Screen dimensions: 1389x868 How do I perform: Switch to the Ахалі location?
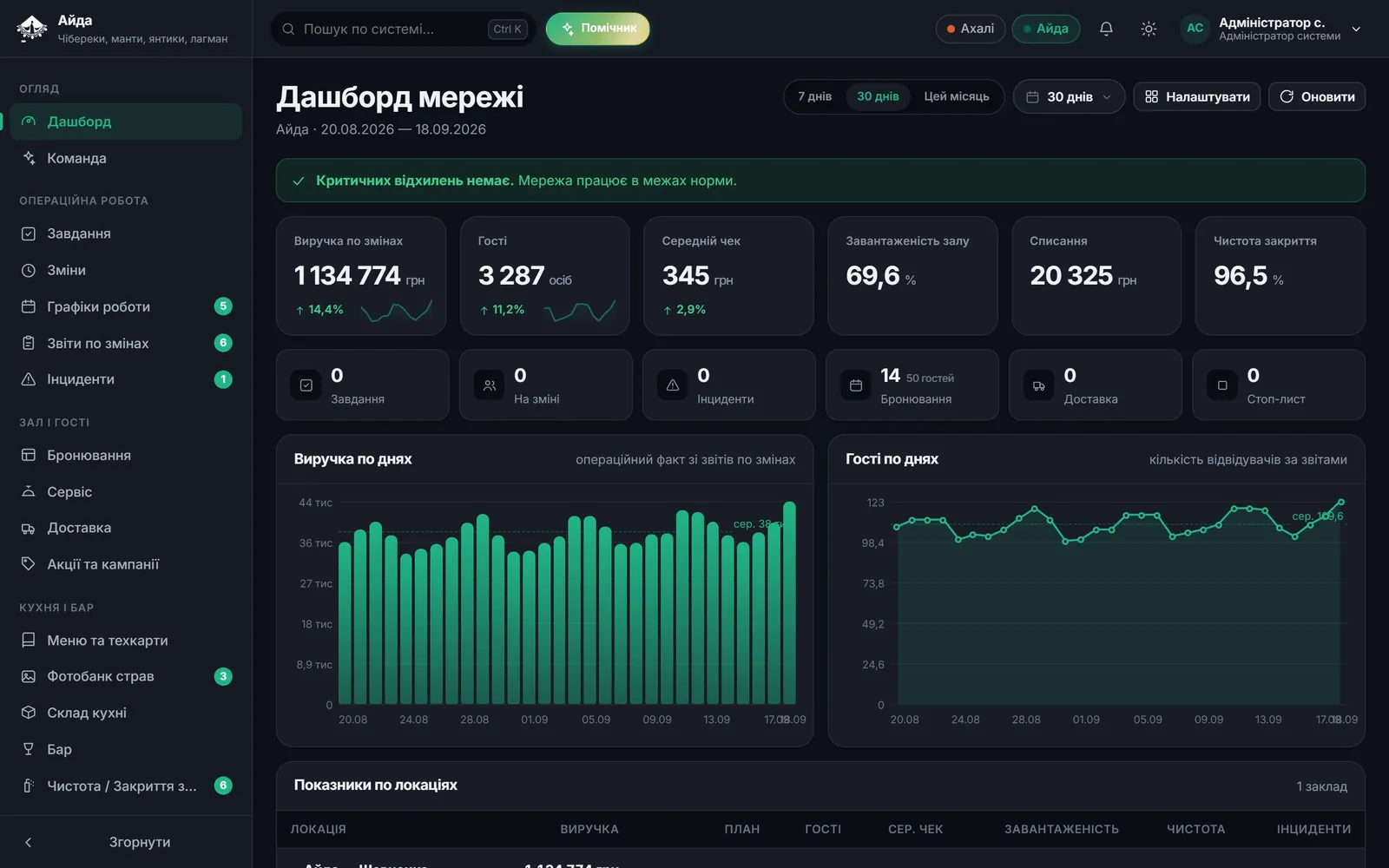point(971,29)
